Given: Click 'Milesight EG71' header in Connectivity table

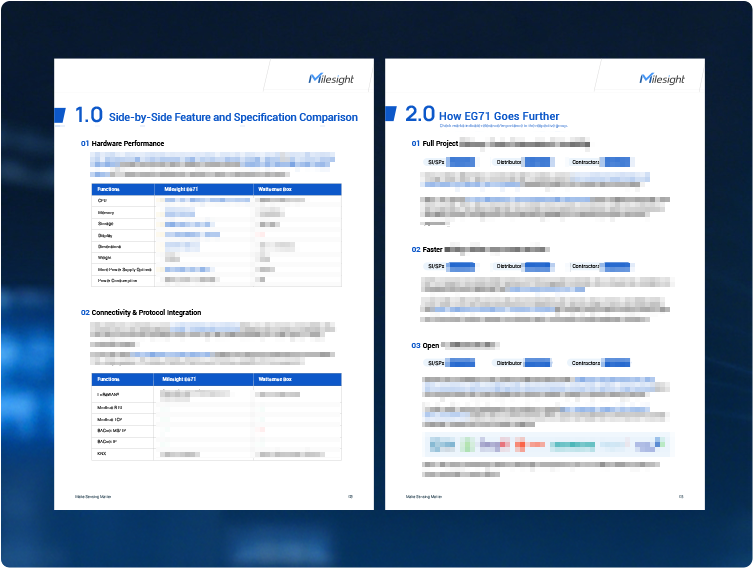Looking at the screenshot, I should click(x=179, y=379).
